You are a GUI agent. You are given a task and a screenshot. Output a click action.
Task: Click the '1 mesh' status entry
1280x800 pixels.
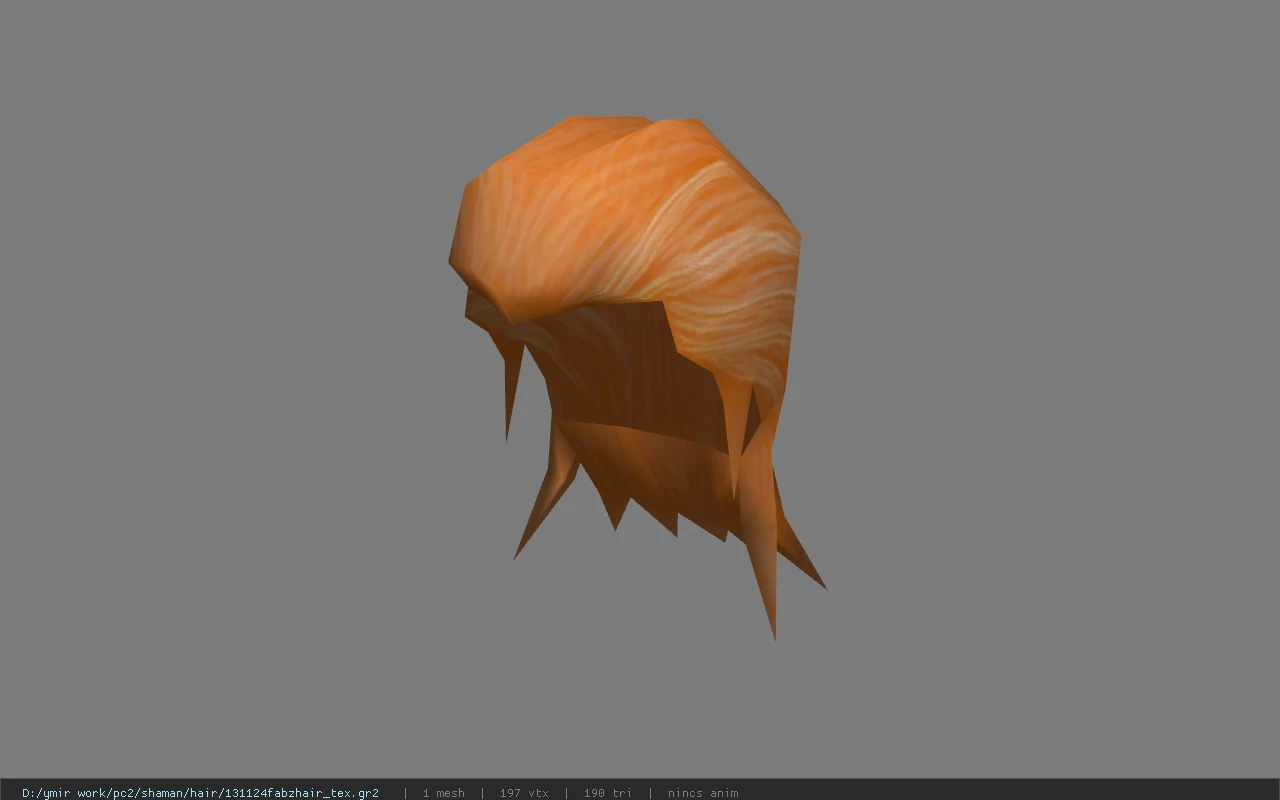pyautogui.click(x=443, y=793)
